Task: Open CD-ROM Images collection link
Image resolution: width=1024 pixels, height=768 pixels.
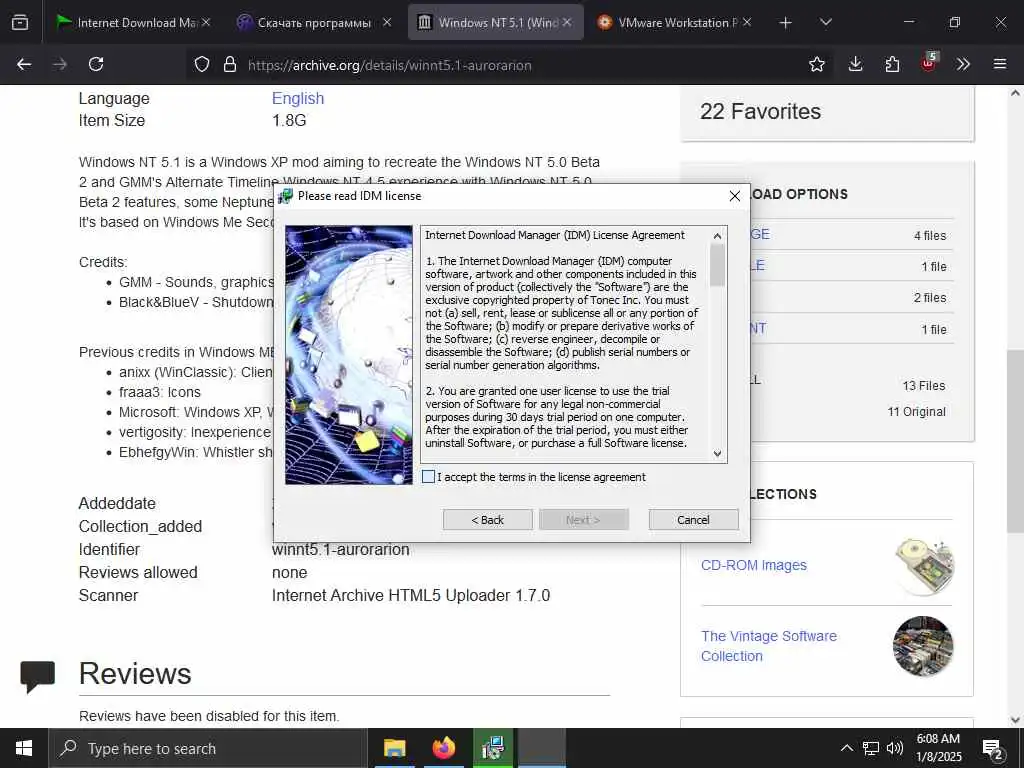Action: (754, 565)
